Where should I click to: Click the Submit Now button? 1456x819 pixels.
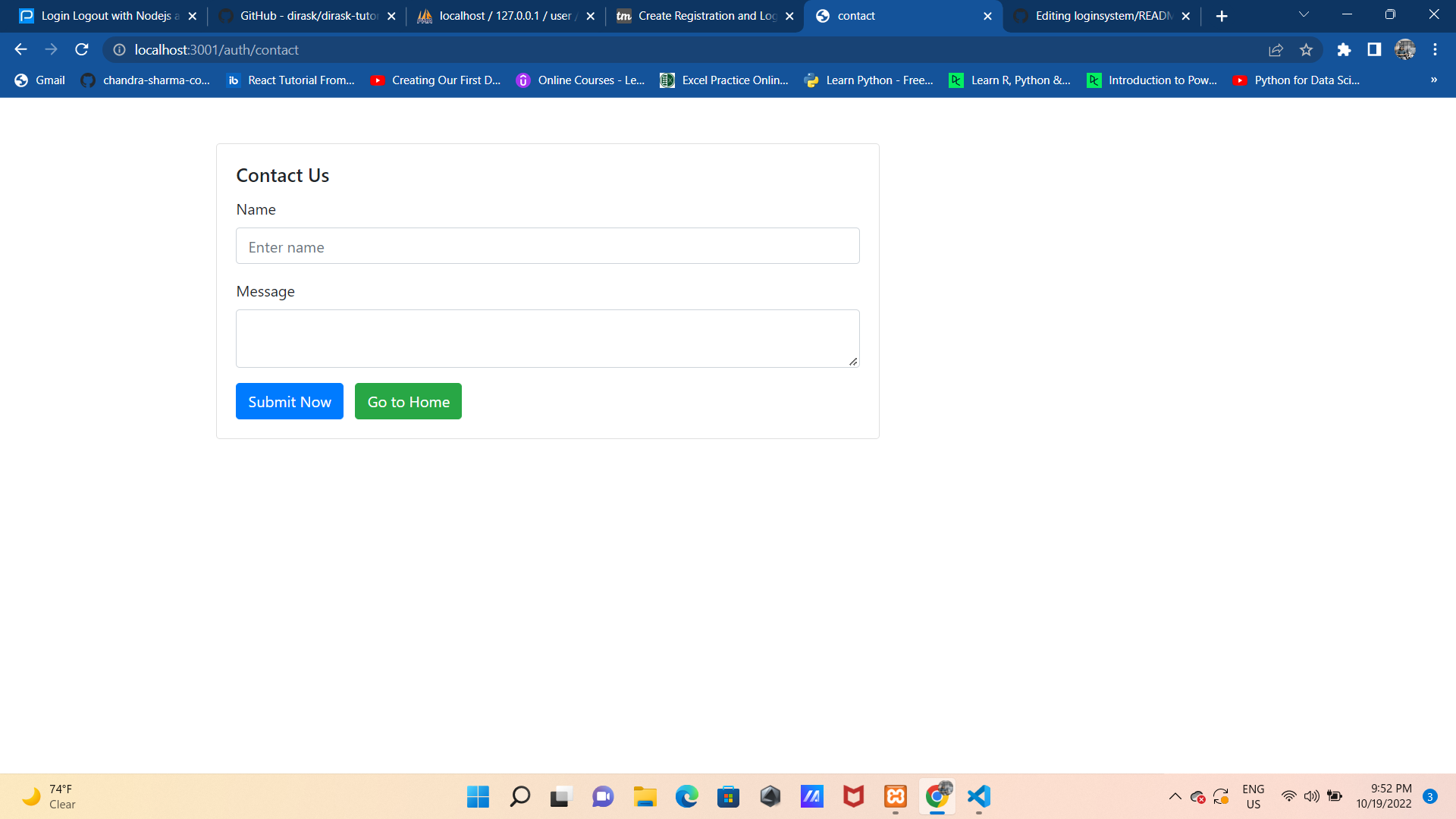[x=289, y=401]
